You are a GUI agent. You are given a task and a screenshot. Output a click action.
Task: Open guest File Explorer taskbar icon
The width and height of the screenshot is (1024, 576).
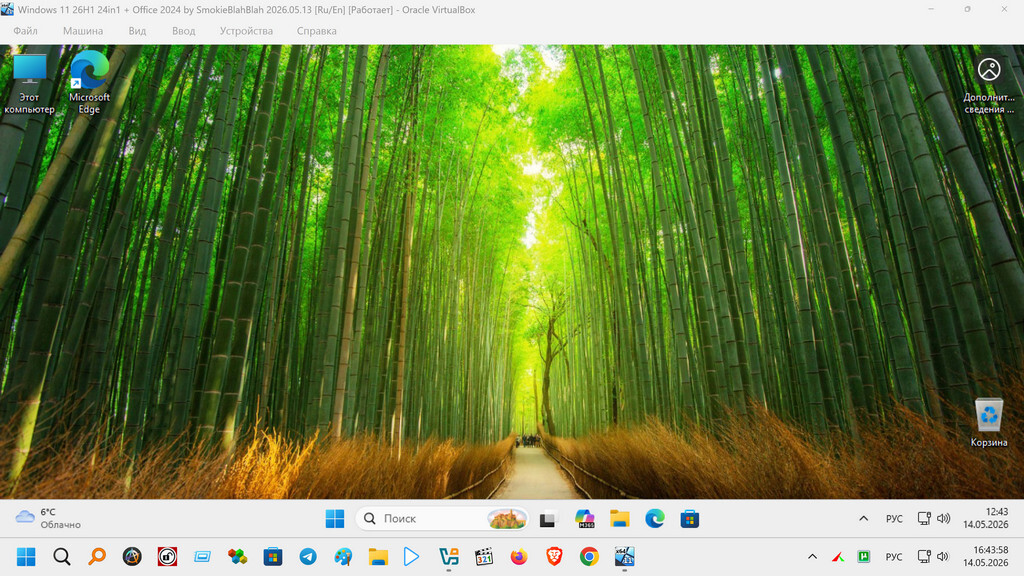620,519
